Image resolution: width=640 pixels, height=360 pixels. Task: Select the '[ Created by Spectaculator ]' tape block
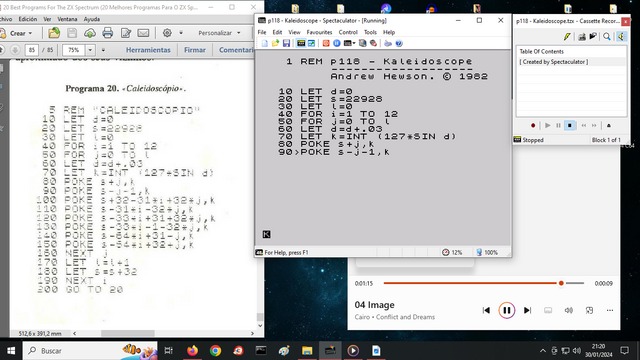(571, 62)
